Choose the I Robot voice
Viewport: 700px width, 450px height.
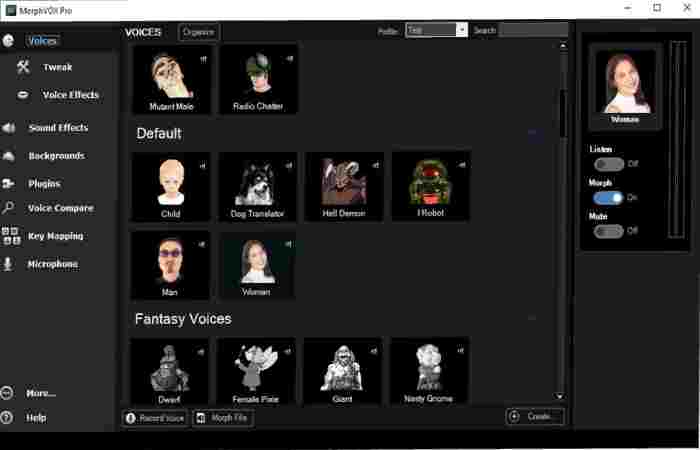pos(431,187)
